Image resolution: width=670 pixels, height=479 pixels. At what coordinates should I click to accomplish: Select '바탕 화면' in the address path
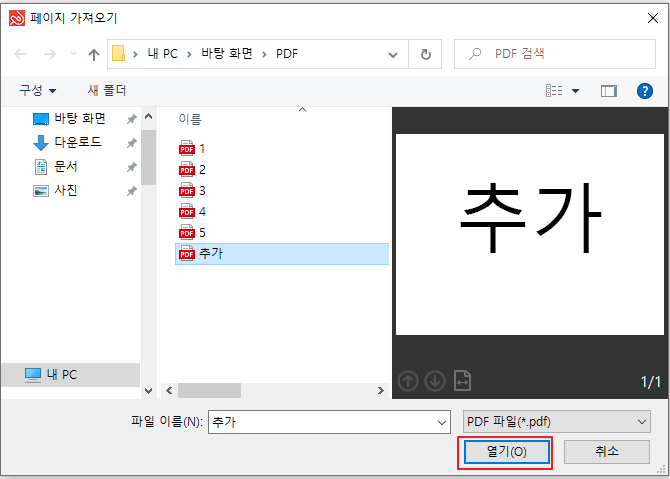tap(227, 54)
